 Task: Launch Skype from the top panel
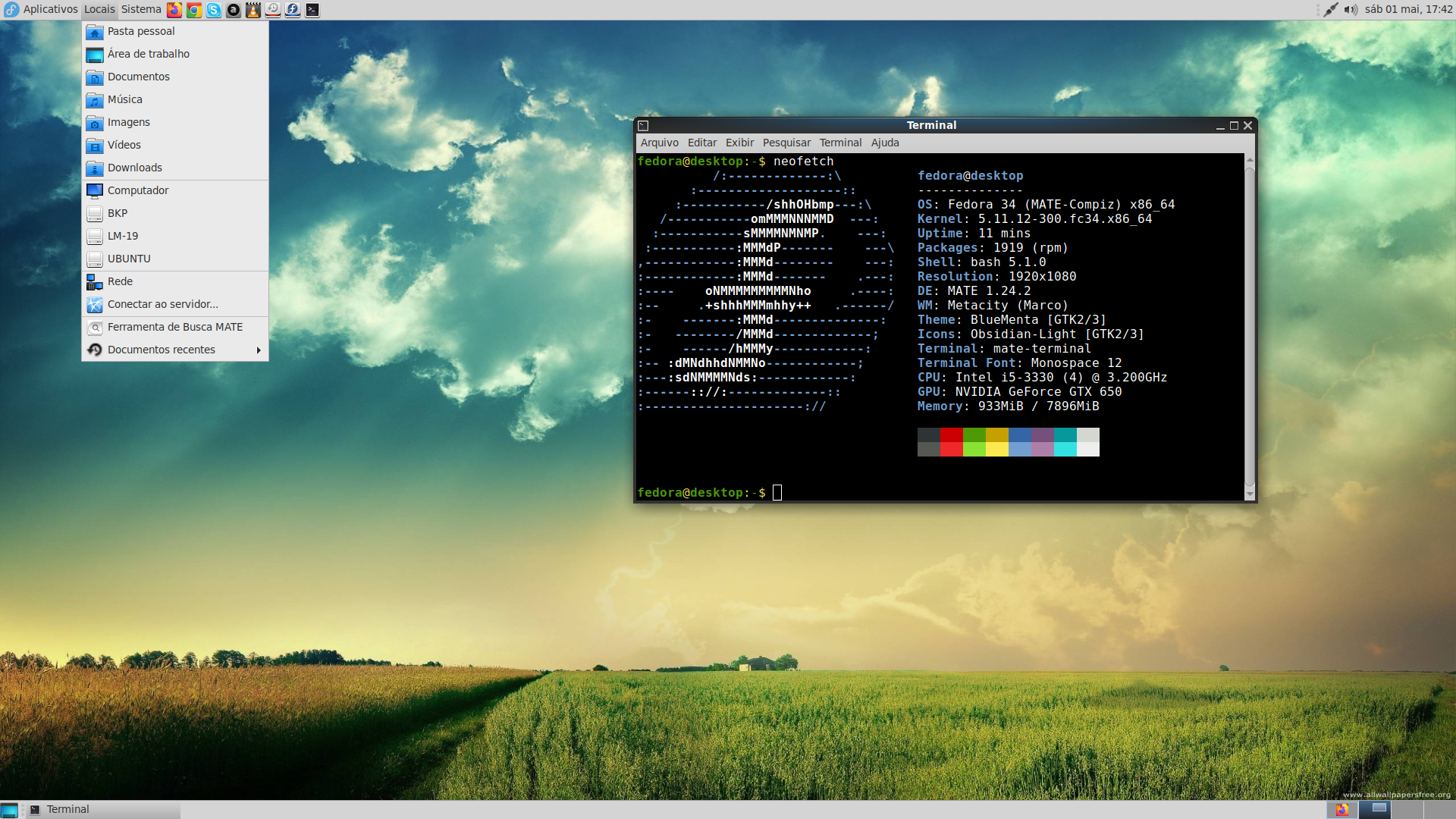point(214,10)
